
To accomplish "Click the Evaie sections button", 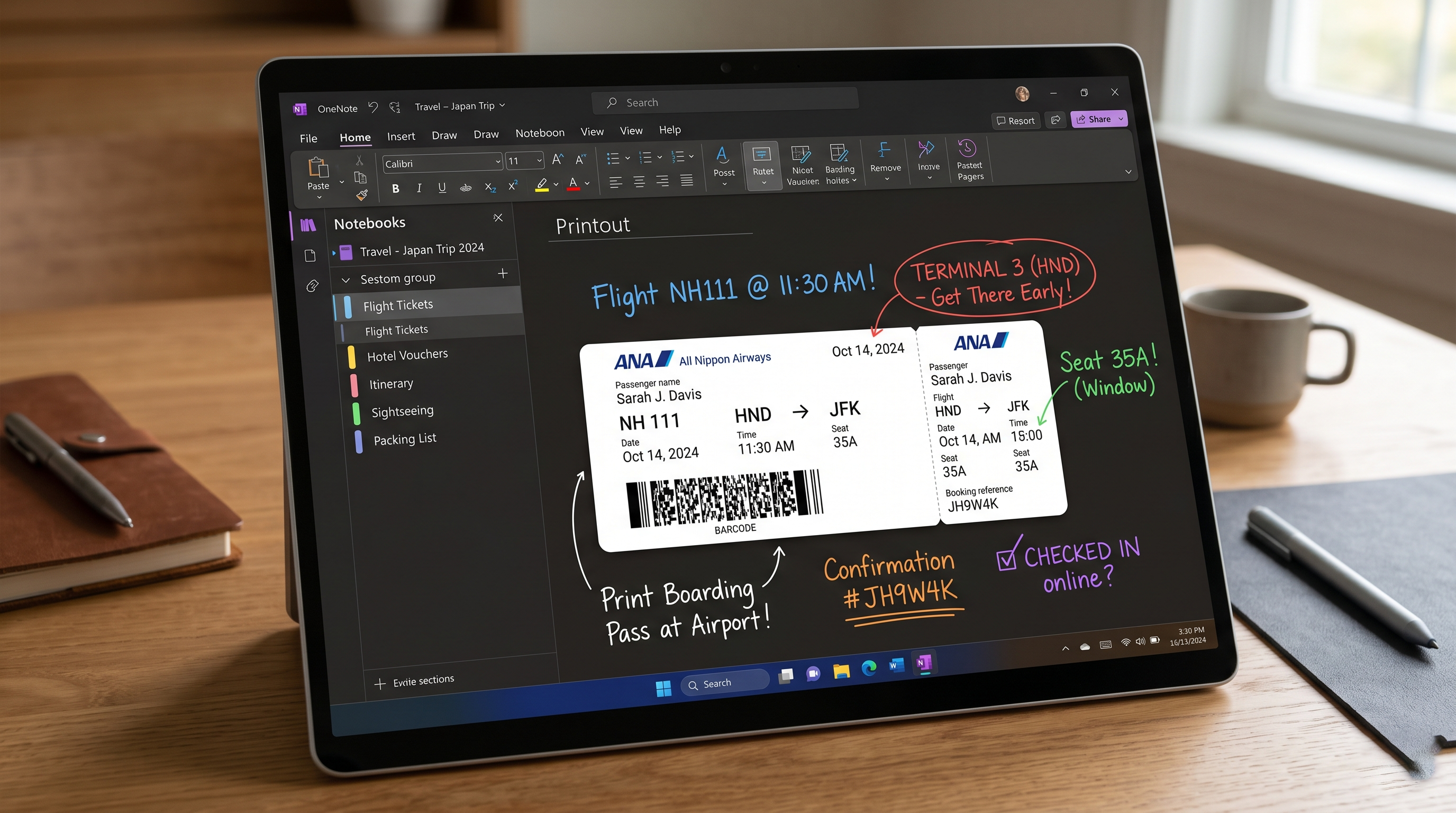I will [x=414, y=681].
